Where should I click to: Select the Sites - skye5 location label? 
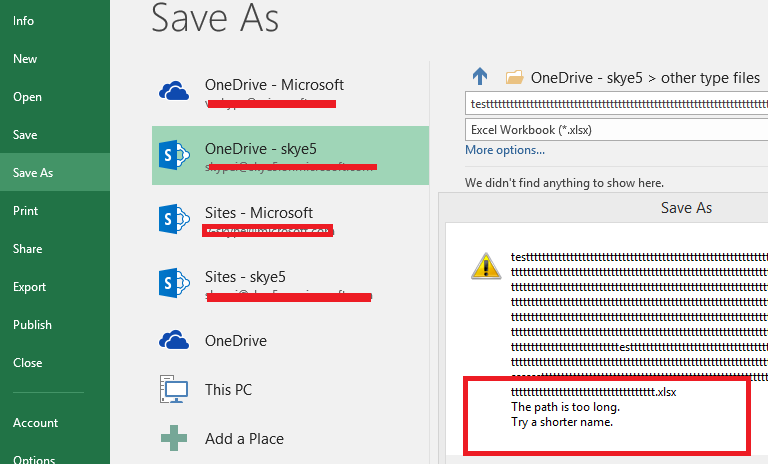click(x=245, y=277)
